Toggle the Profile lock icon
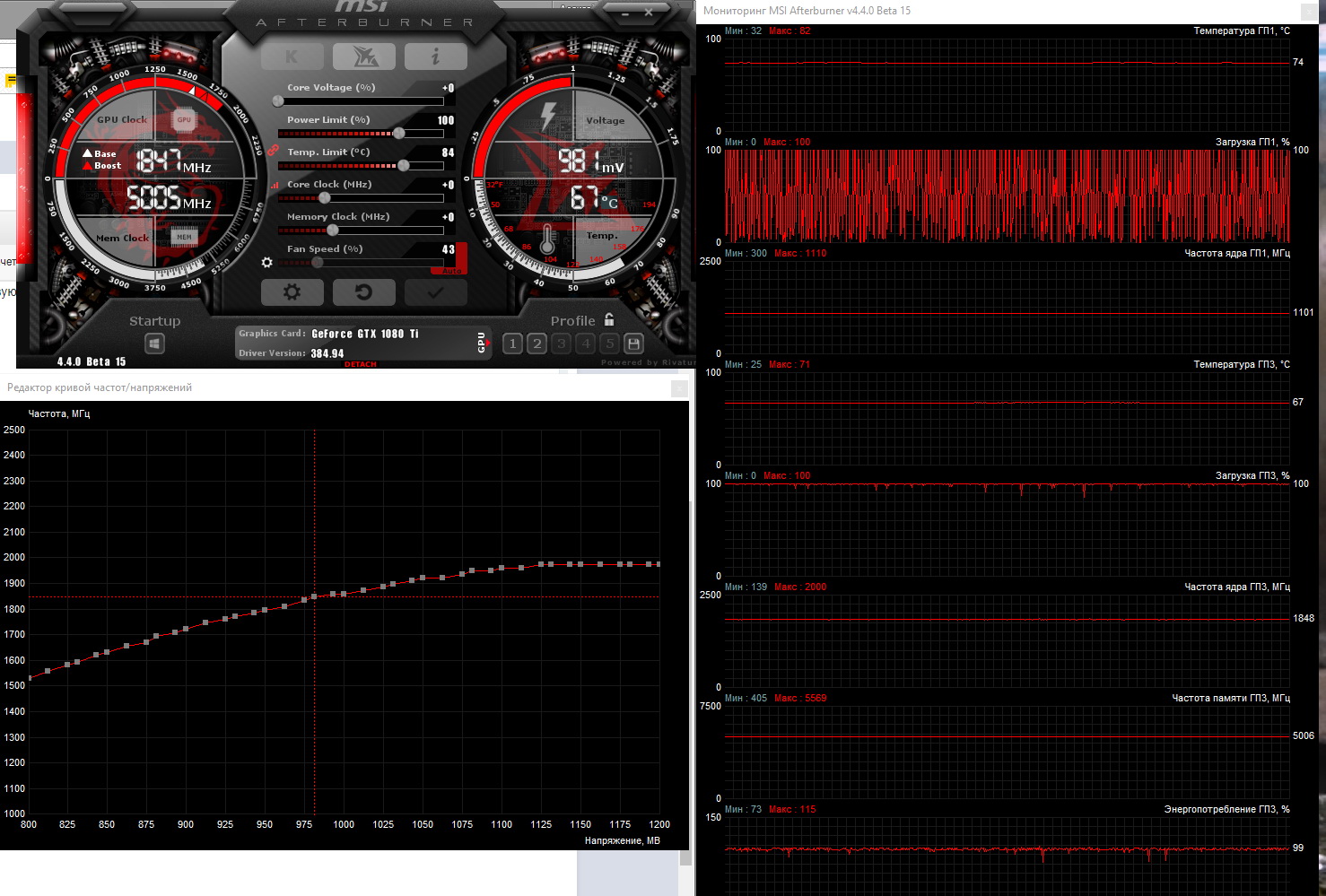 pos(610,319)
